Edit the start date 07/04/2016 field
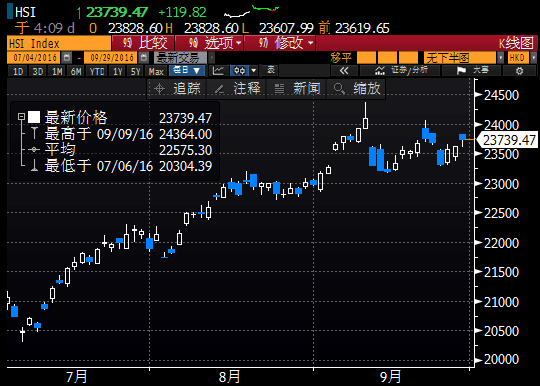Screen dimensions: 540x386 click(34, 58)
